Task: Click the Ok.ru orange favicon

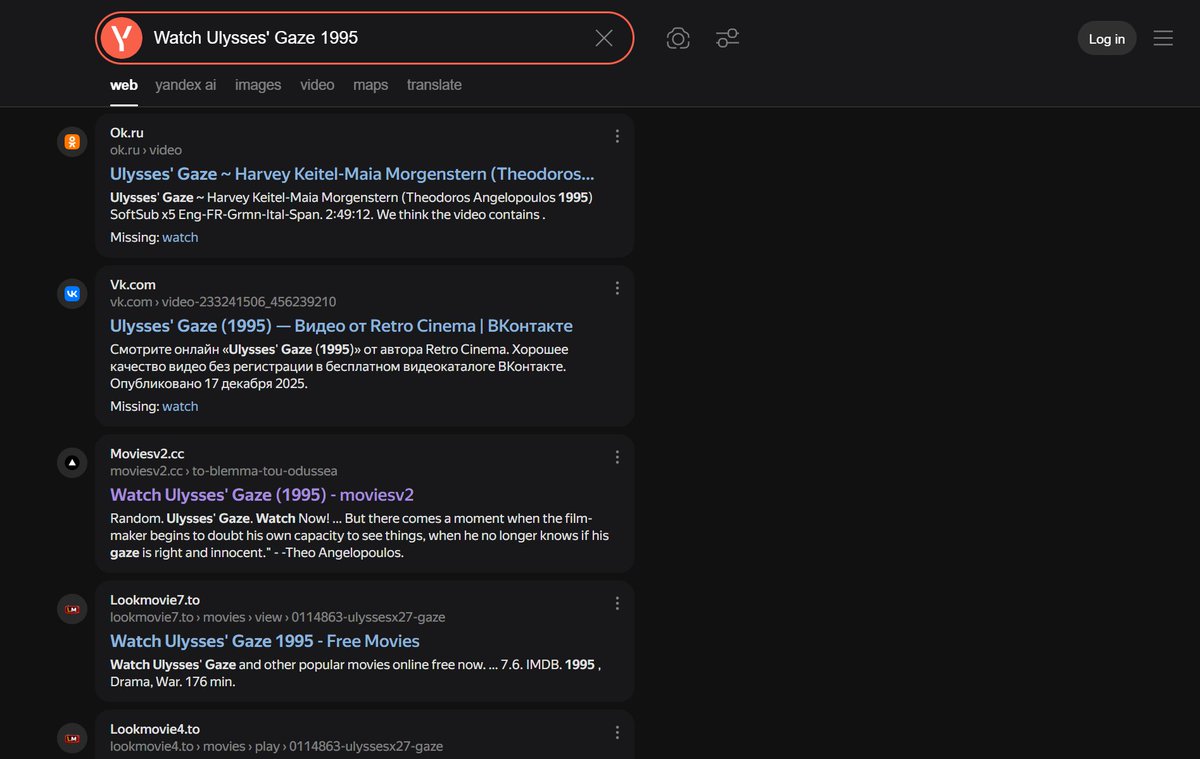Action: (x=72, y=142)
